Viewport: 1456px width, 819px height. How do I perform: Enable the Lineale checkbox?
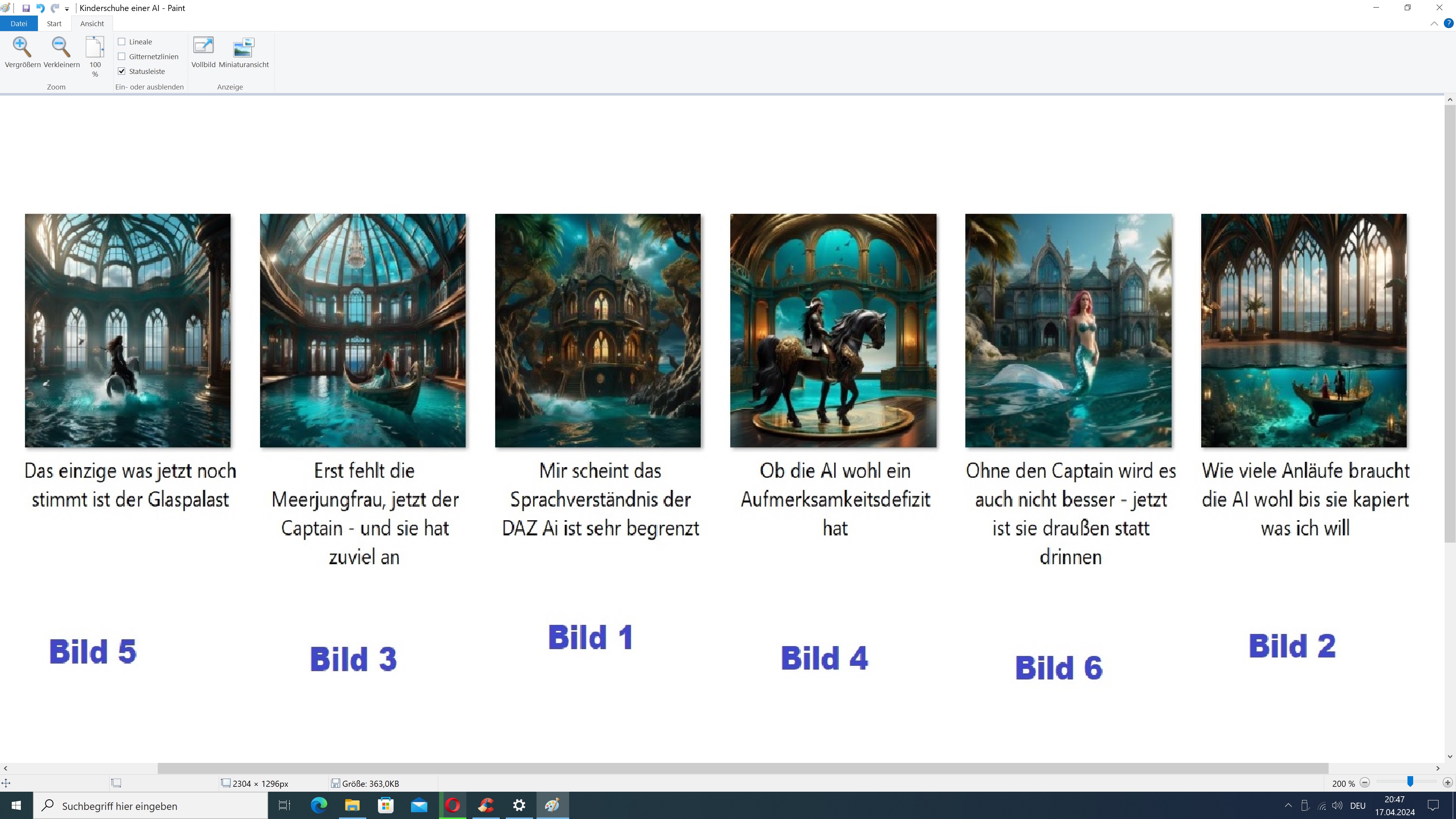tap(121, 42)
